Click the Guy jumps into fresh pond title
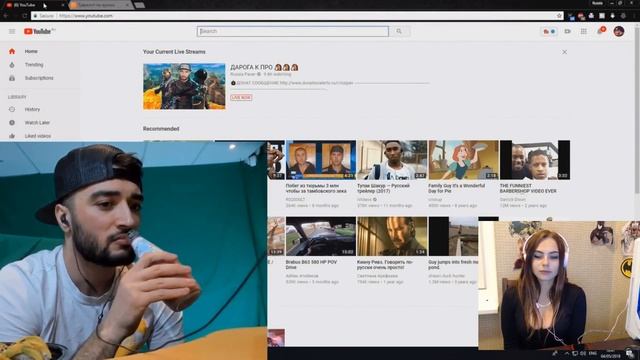 pyautogui.click(x=453, y=264)
